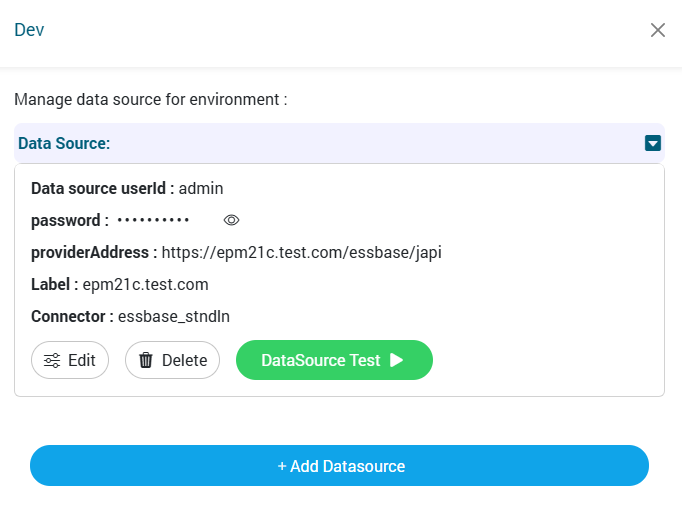
Task: Click the bold providerAddress field label
Action: (x=93, y=252)
